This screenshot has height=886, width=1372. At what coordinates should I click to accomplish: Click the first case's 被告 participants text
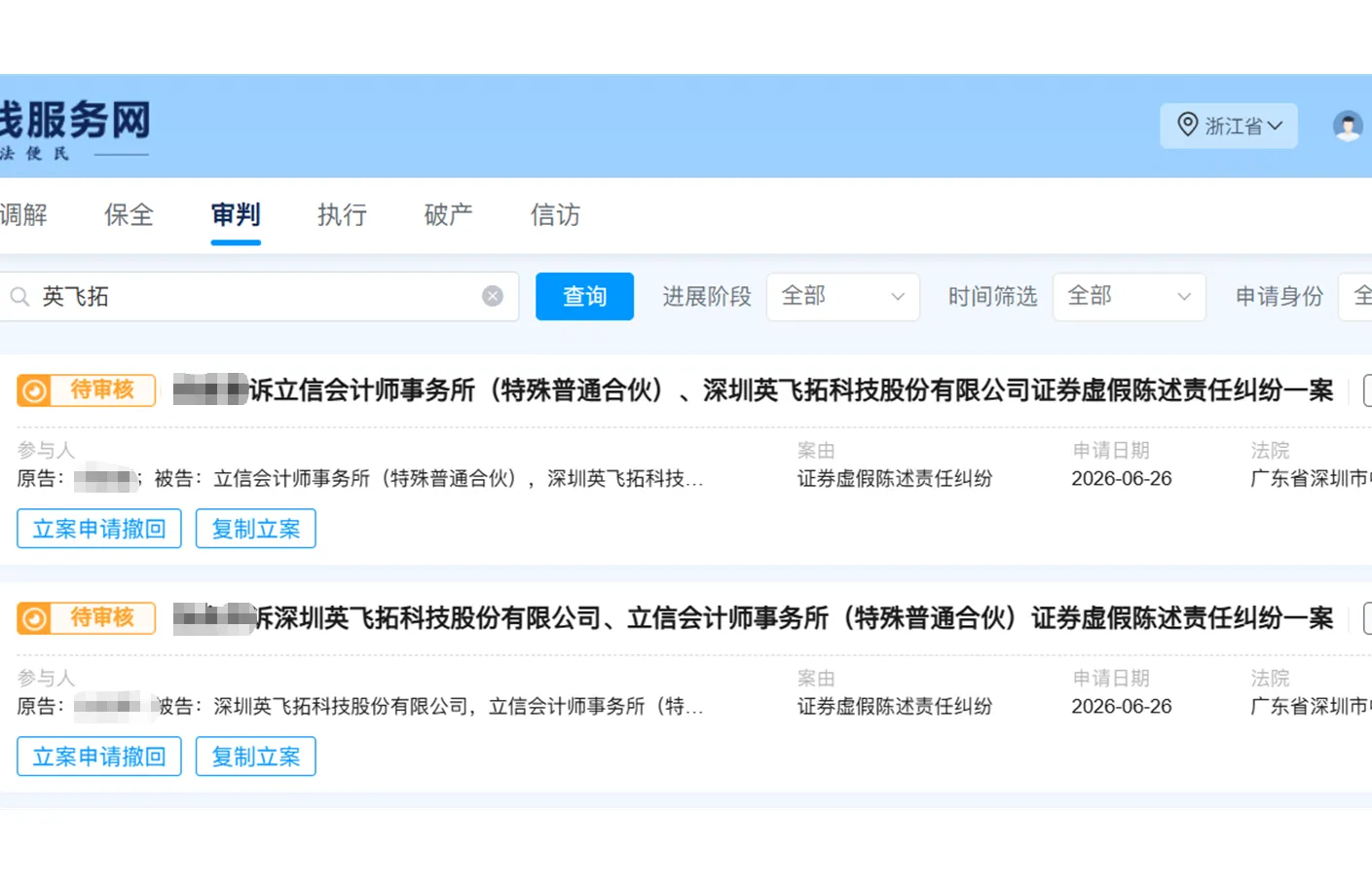428,478
